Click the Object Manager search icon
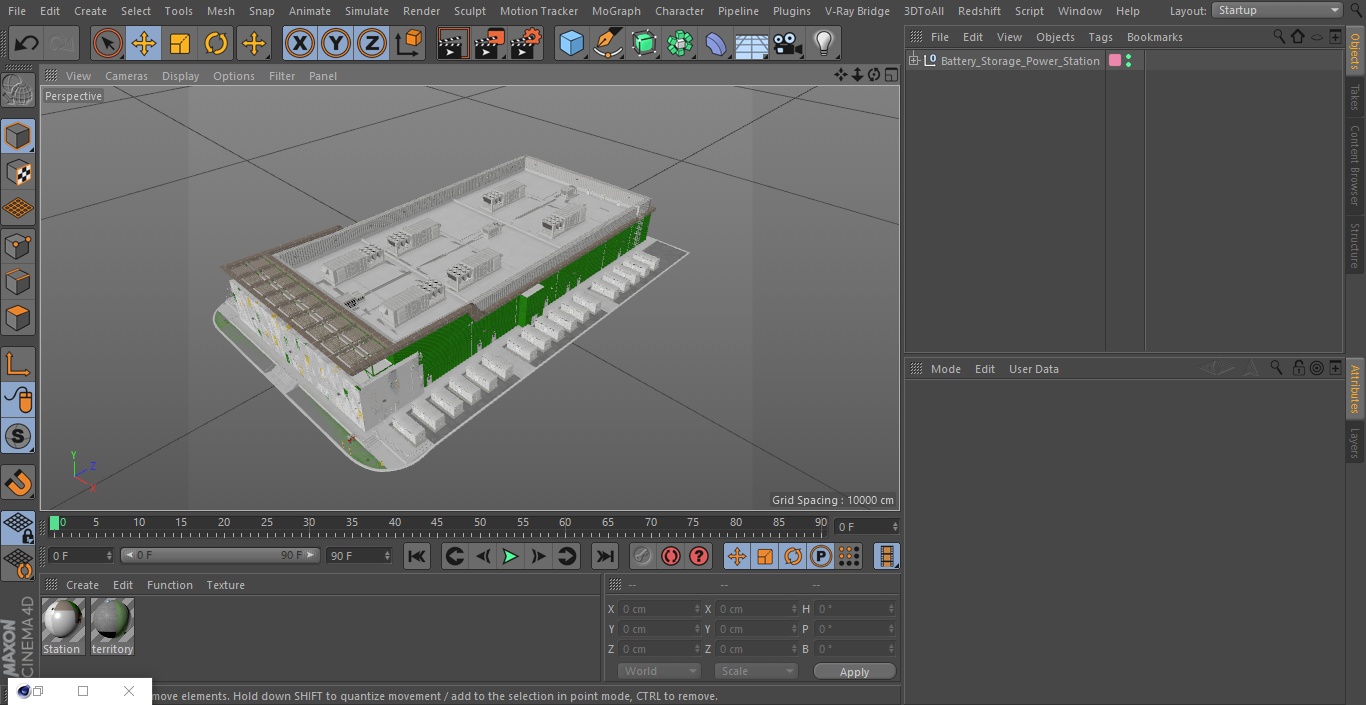 click(x=1279, y=36)
